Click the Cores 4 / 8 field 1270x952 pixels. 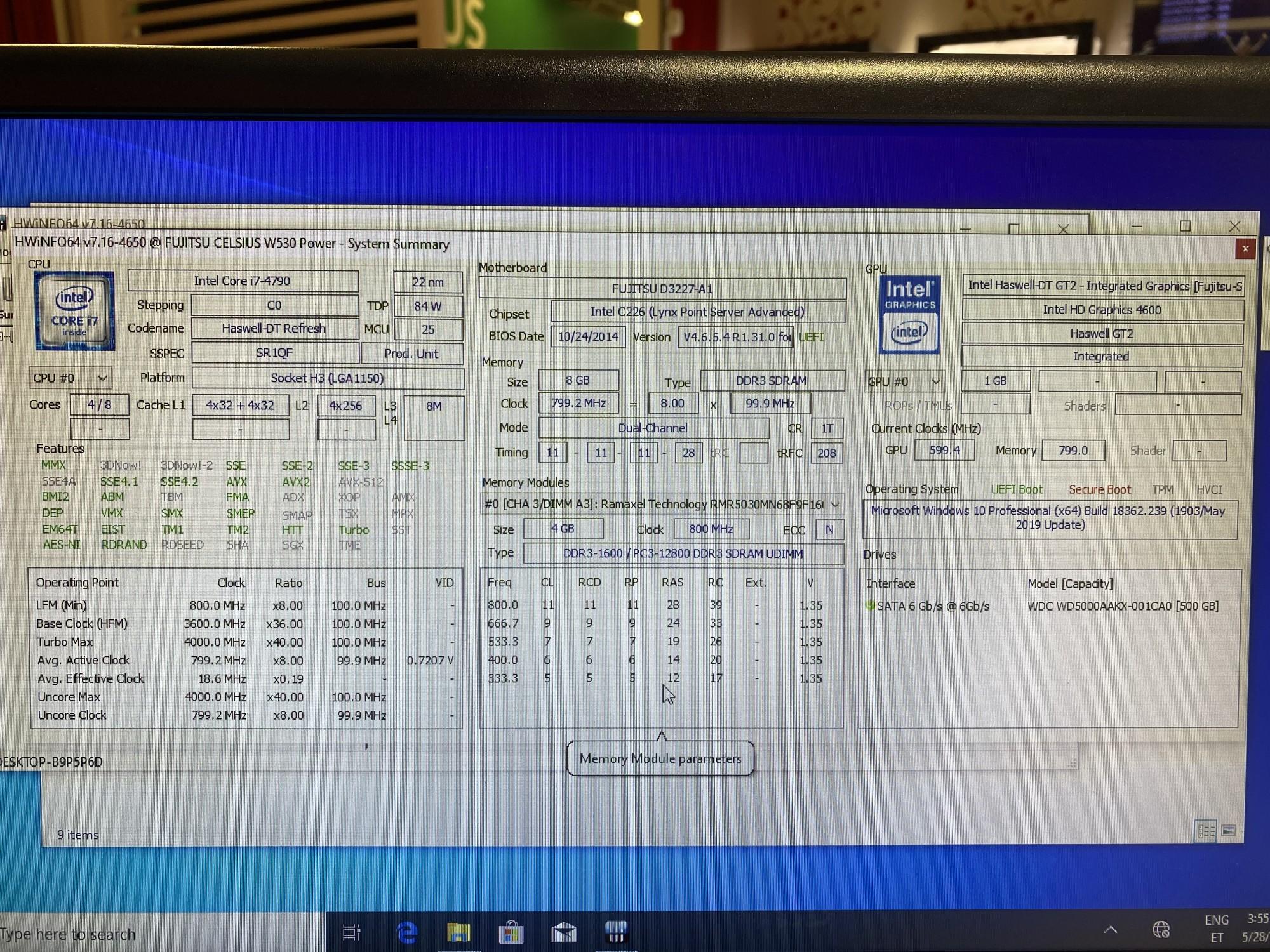99,405
